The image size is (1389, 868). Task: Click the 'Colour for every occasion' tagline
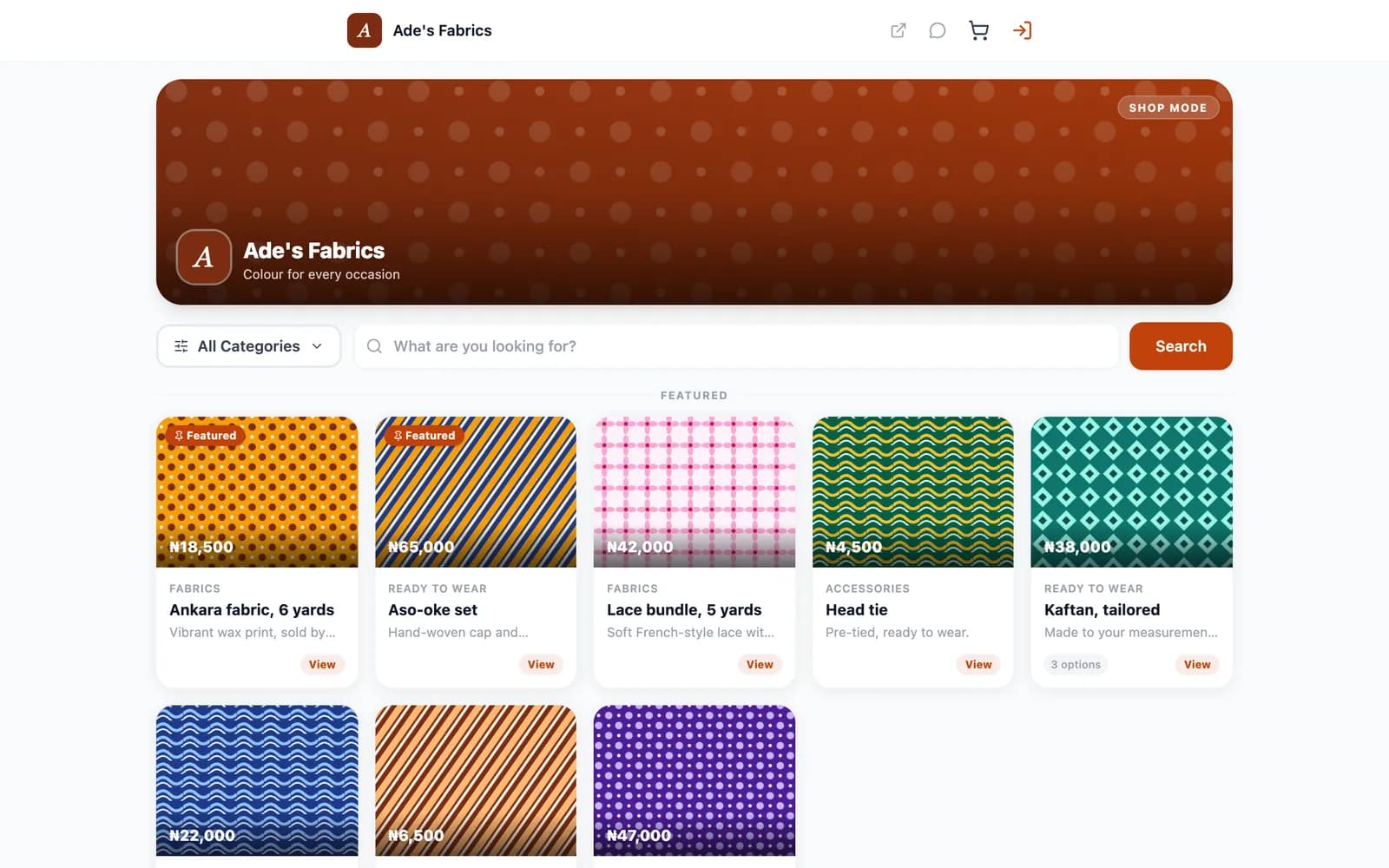(321, 274)
